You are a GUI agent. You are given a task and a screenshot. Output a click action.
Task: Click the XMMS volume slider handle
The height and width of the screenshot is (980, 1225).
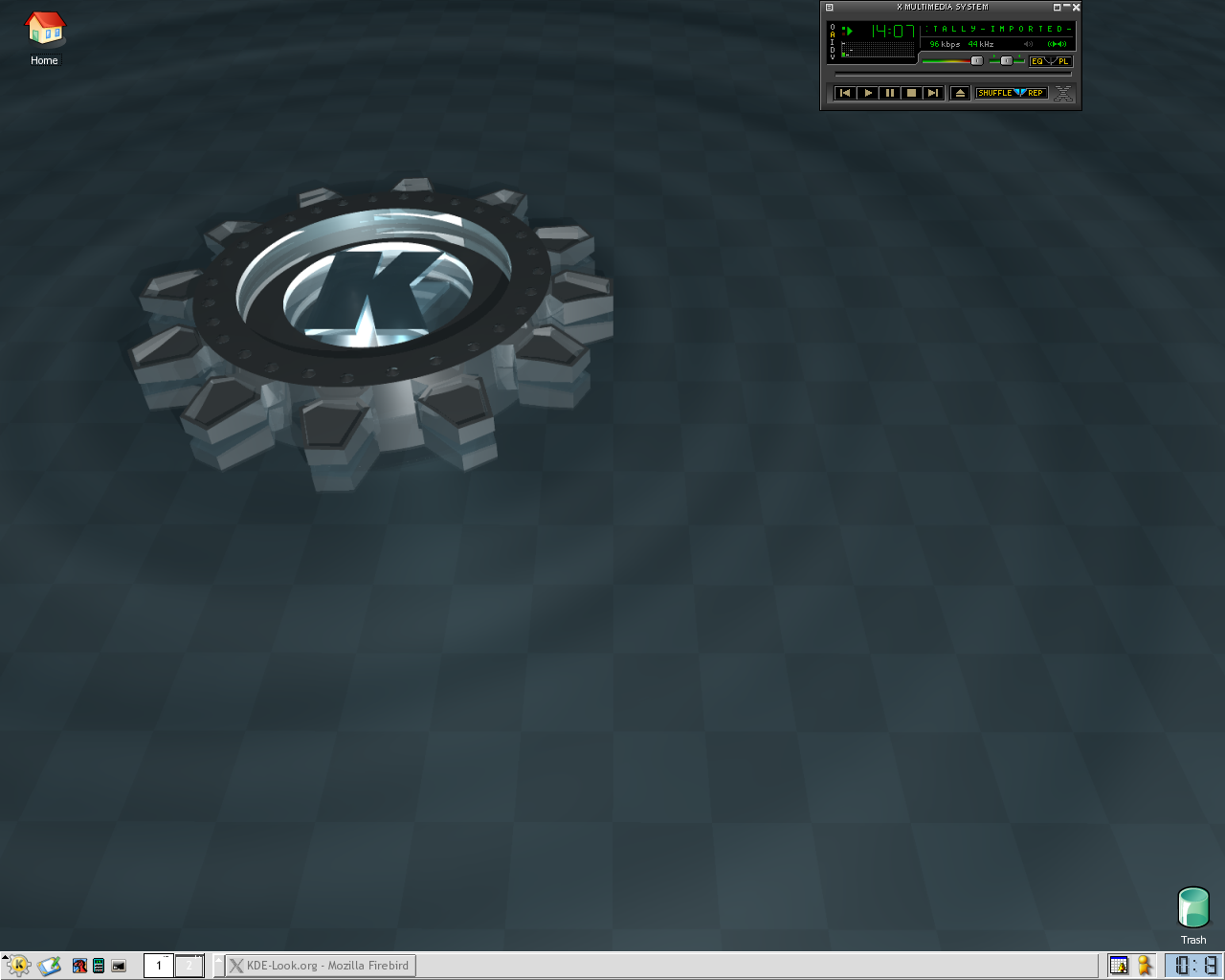977,61
